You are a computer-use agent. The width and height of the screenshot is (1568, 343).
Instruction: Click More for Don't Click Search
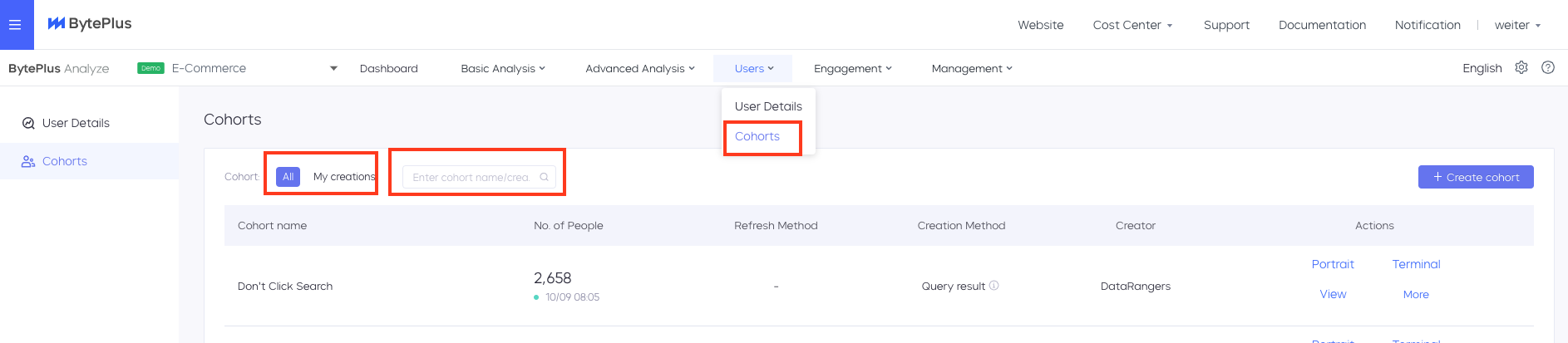(x=1416, y=294)
